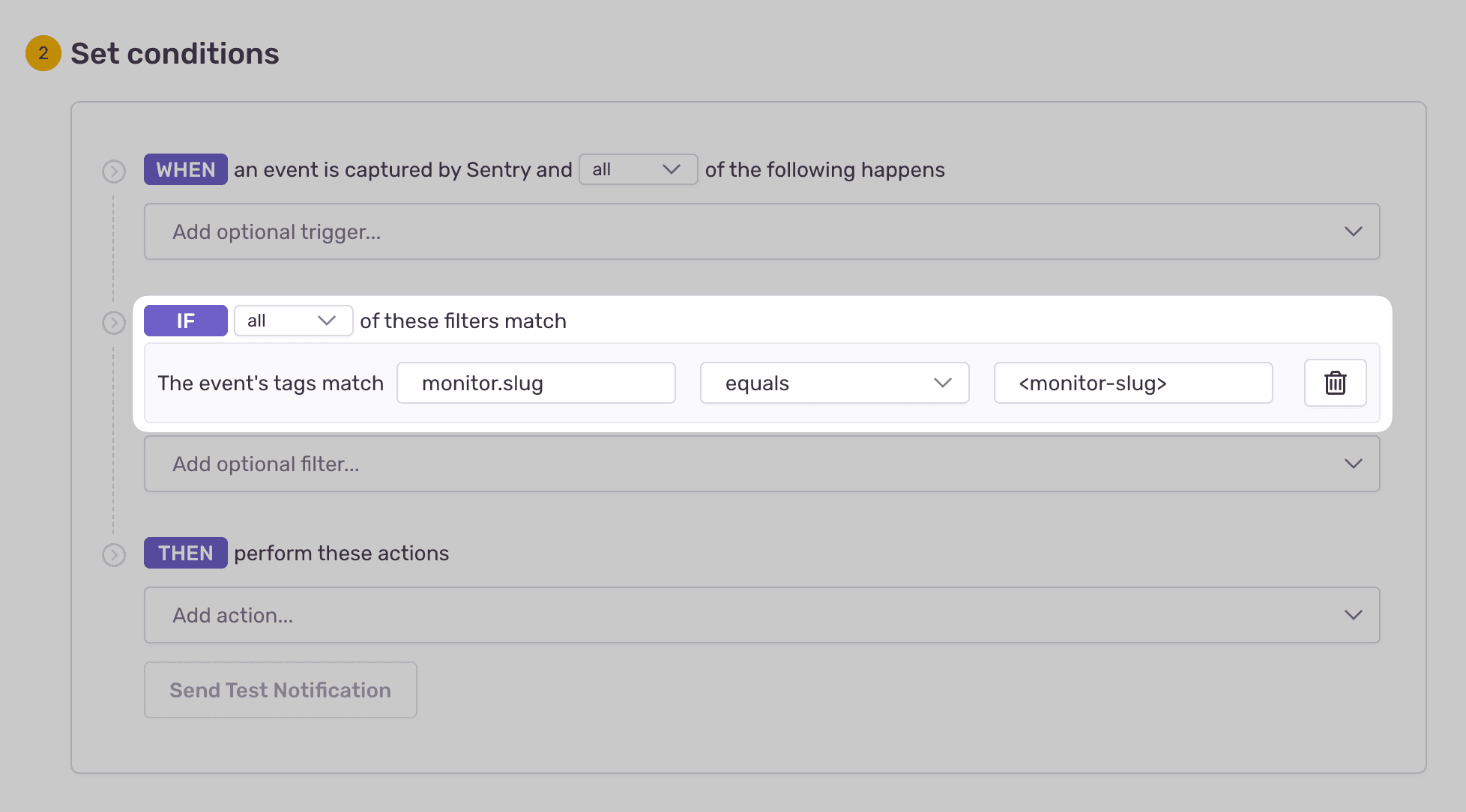The width and height of the screenshot is (1466, 812).
Task: Open the 'equals' comparison dropdown
Action: [834, 383]
